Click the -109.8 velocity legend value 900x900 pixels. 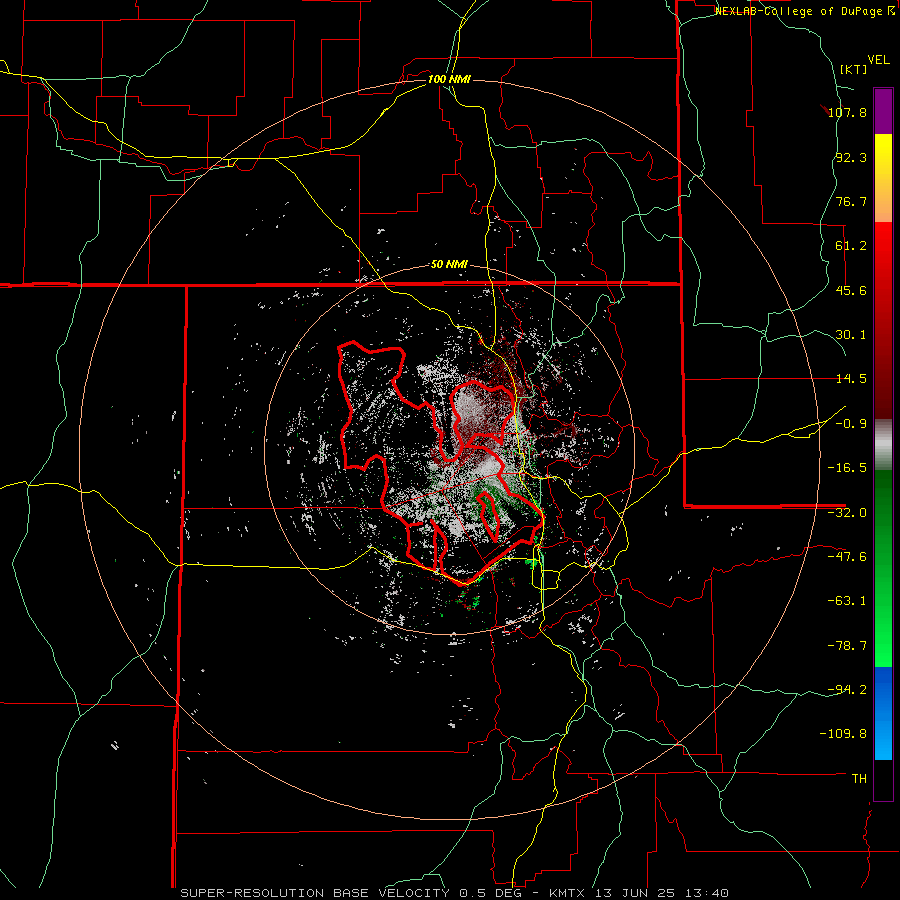(844, 734)
